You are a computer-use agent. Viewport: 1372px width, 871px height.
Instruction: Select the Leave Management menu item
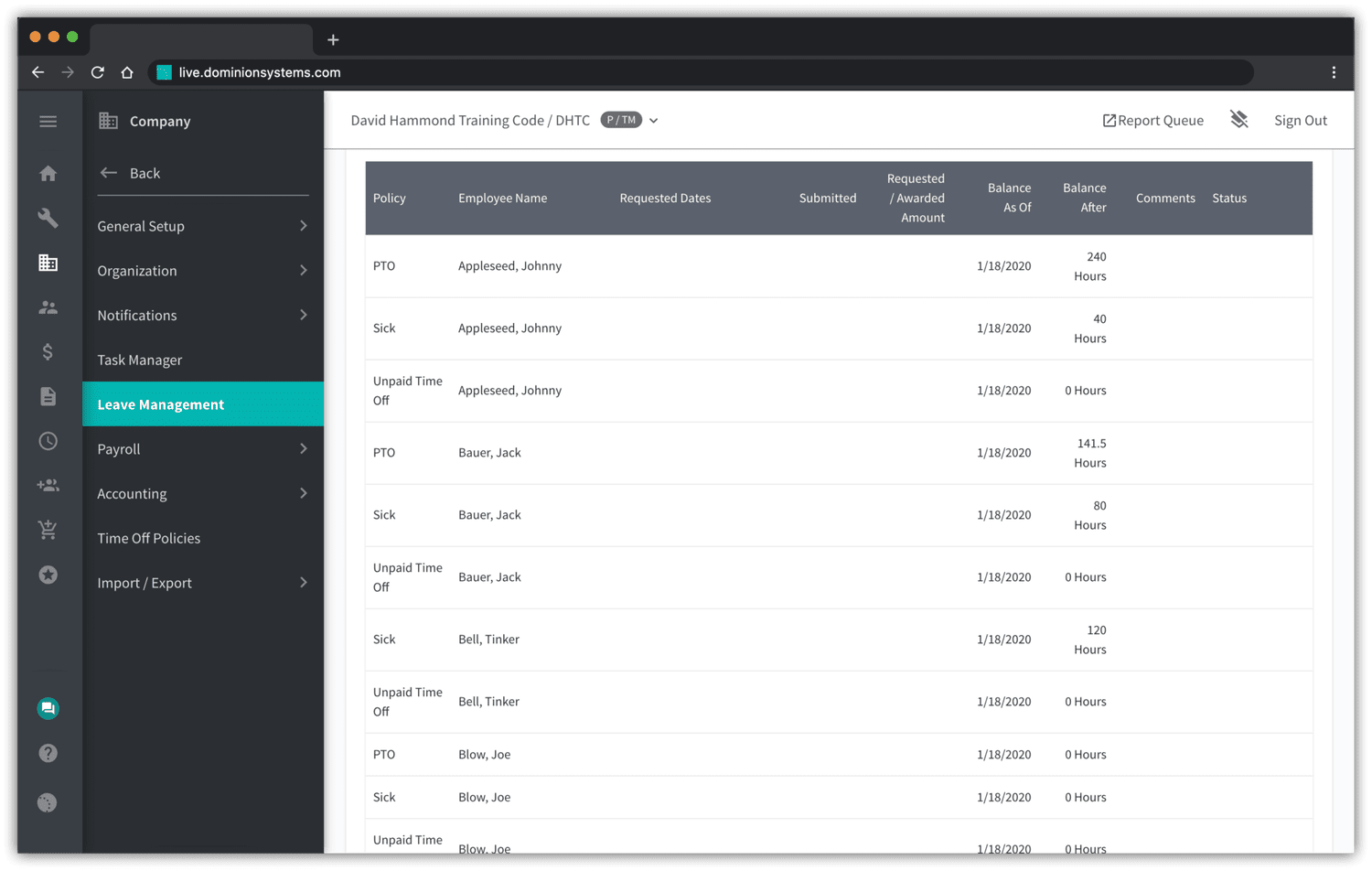coord(203,404)
